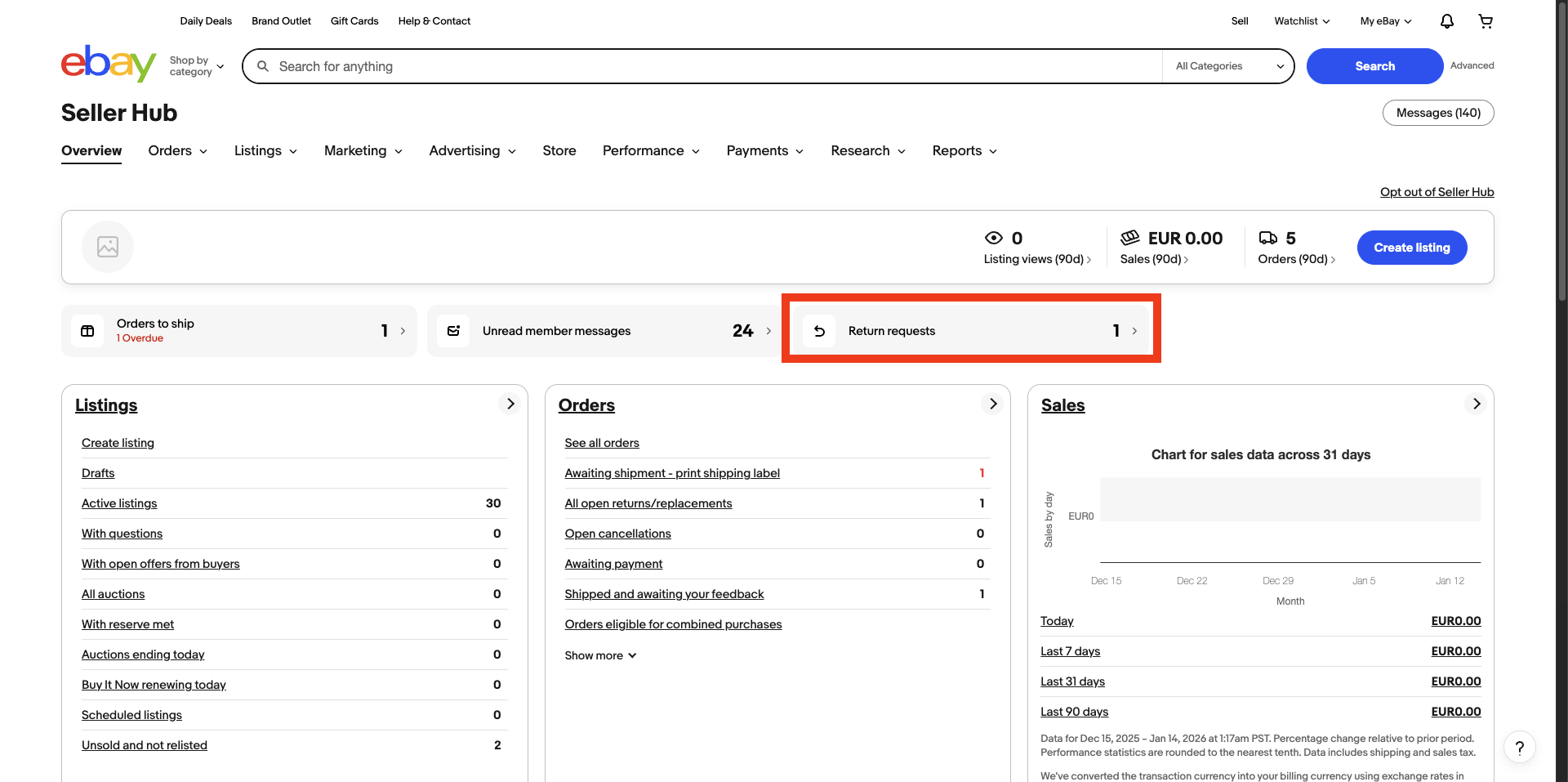Select the Store tab
The width and height of the screenshot is (1568, 782).
[559, 150]
